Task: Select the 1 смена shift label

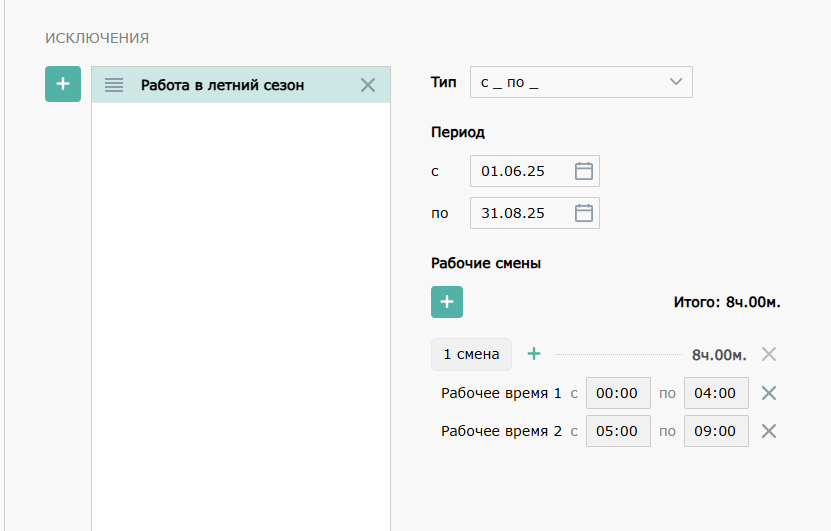Action: 471,354
